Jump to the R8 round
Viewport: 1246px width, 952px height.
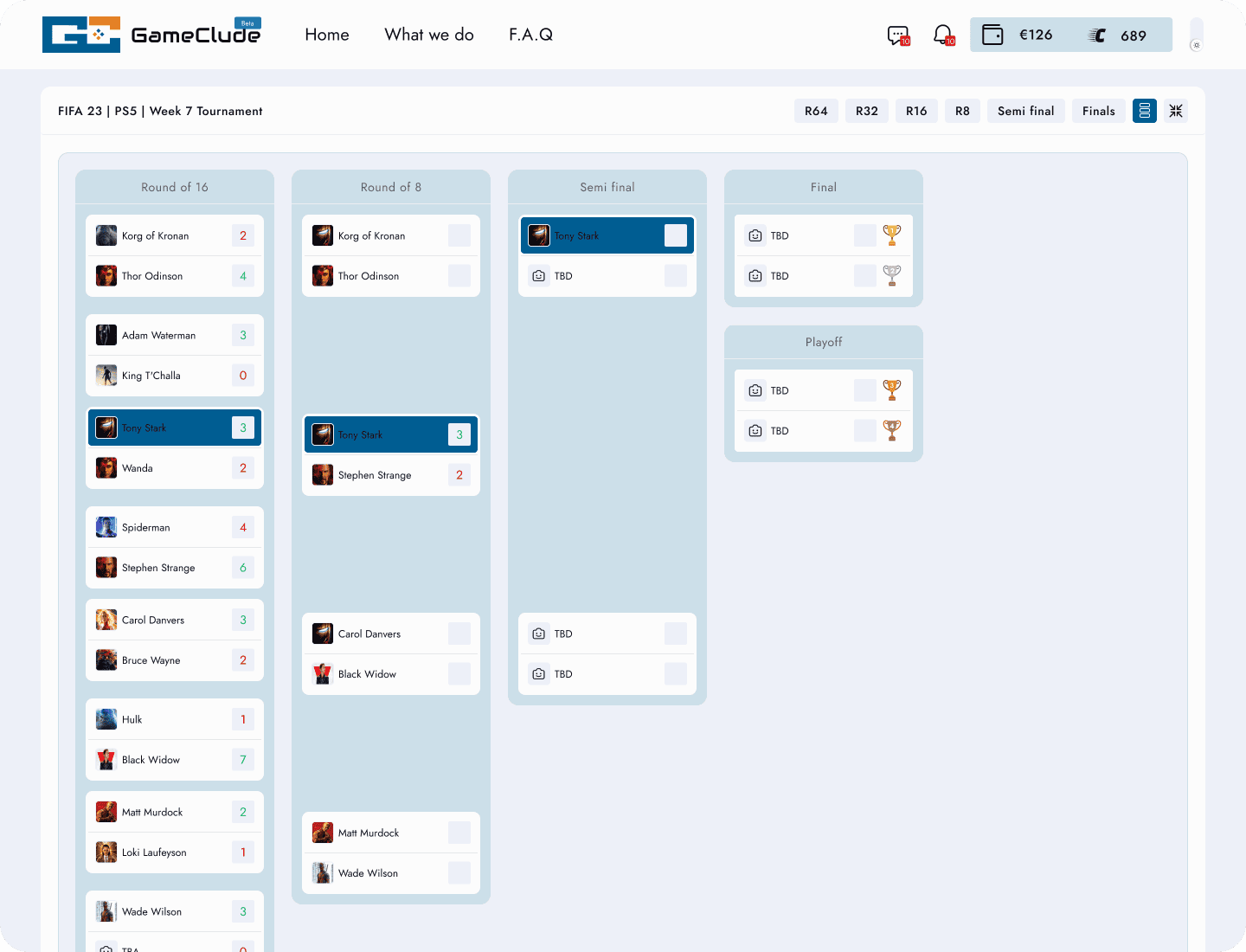coord(962,111)
